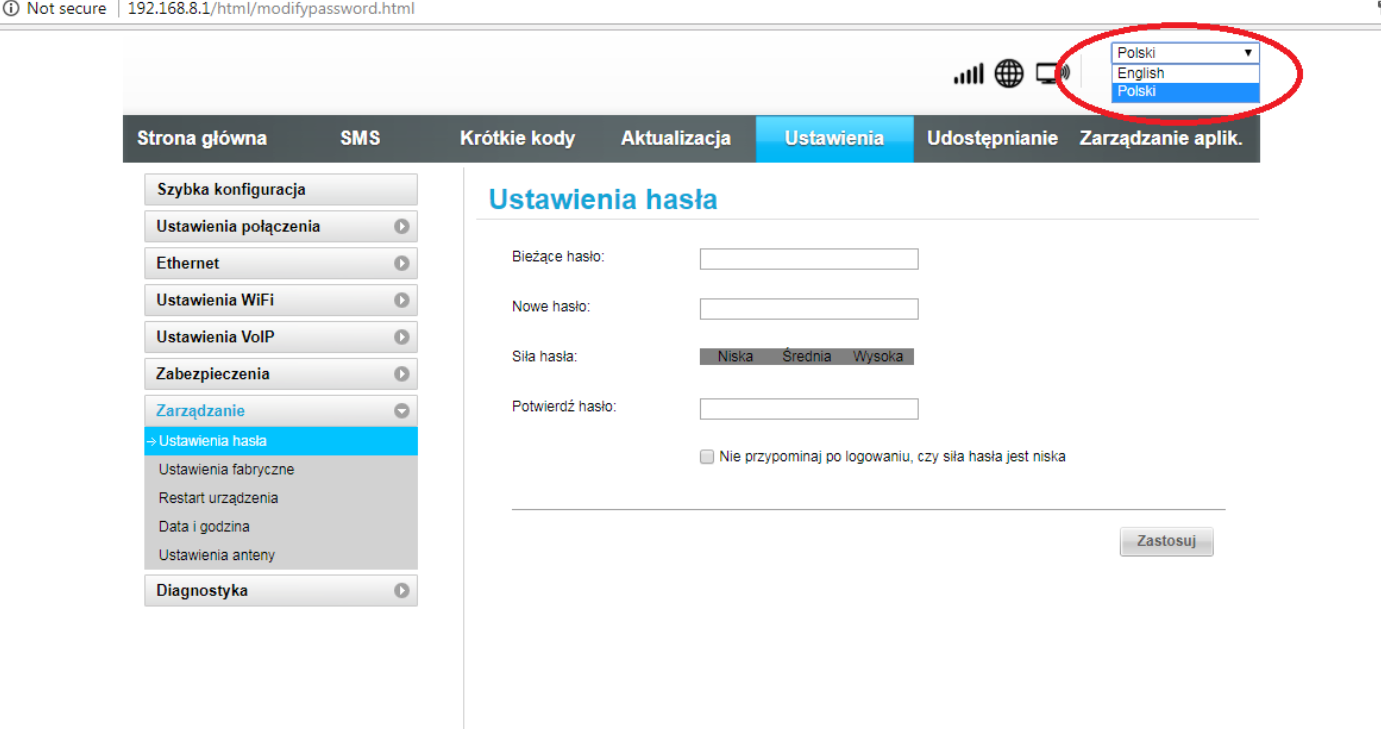This screenshot has height=729, width=1381.
Task: Open the Aktualizacja tab
Action: pos(677,139)
